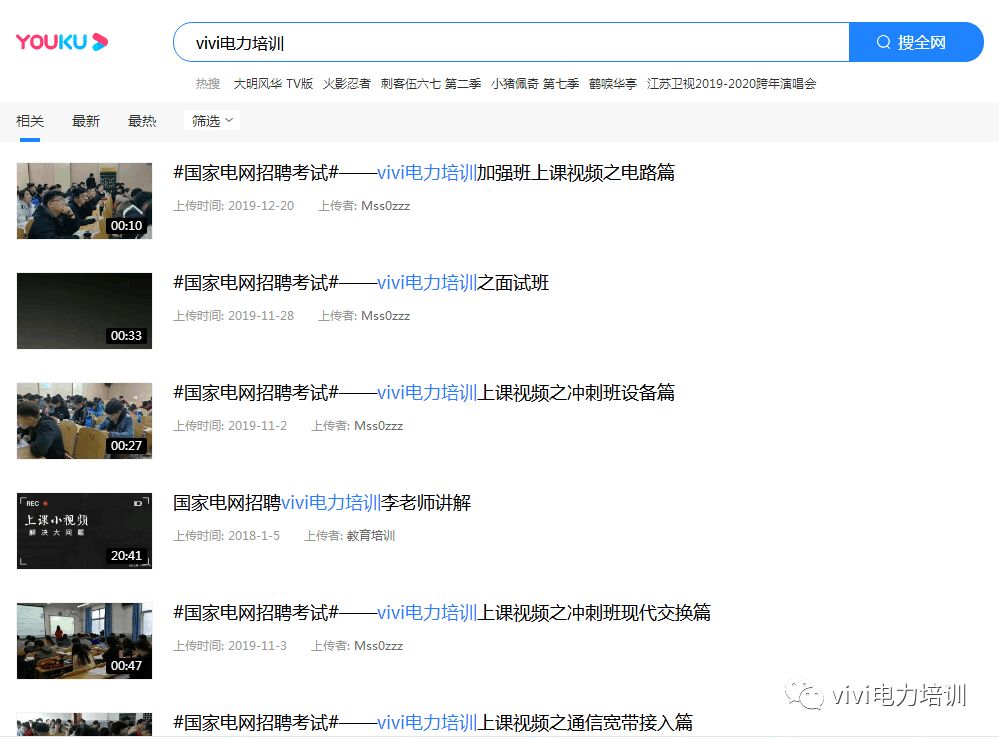This screenshot has width=999, height=739.
Task: Click the search box containing vivi电力培训
Action: (511, 43)
